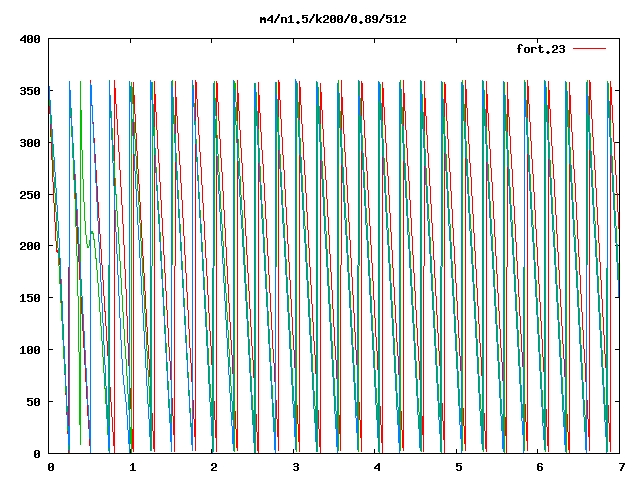Viewport: 640px width, 480px height.
Task: Click the red legend line sample
Action: click(589, 49)
